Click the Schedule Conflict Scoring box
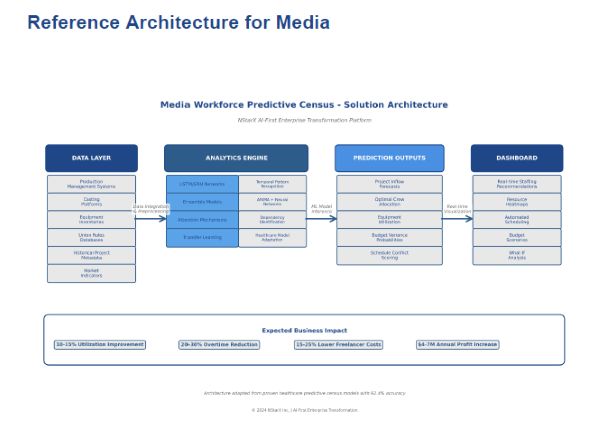Image resolution: width=600 pixels, height=421 pixels. pos(389,255)
